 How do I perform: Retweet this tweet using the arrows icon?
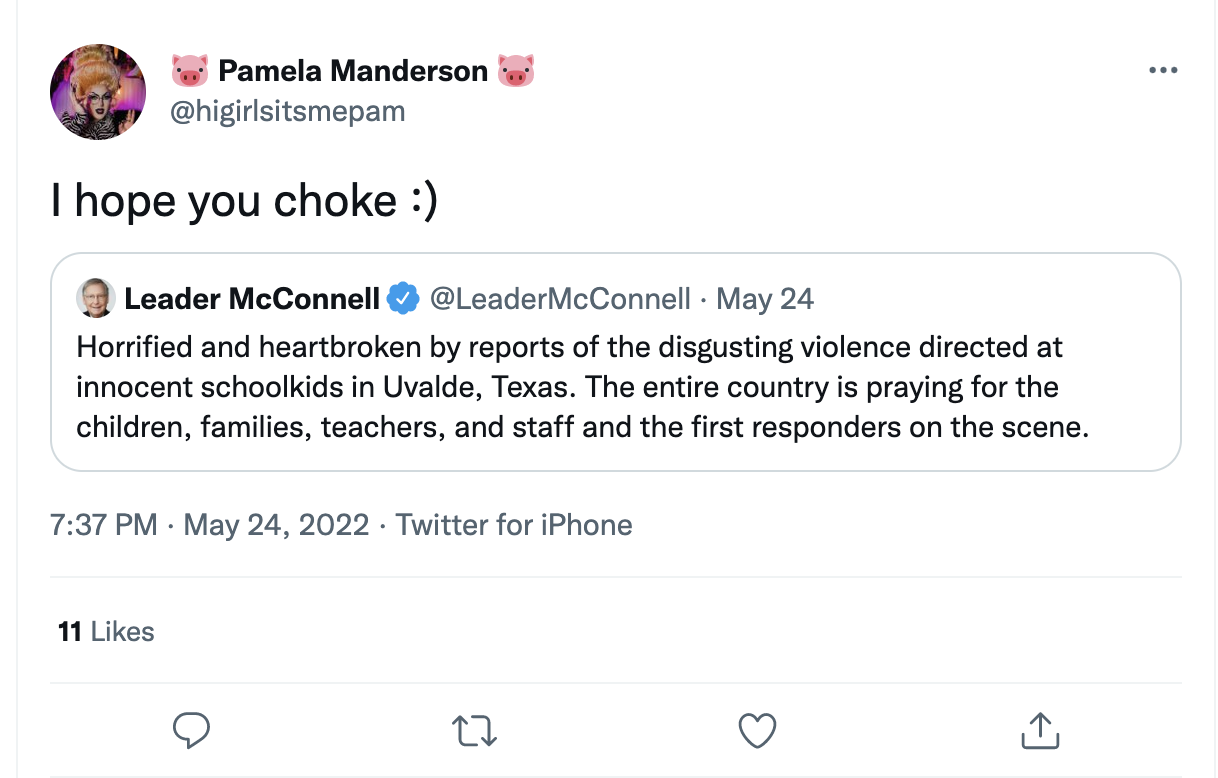click(474, 731)
